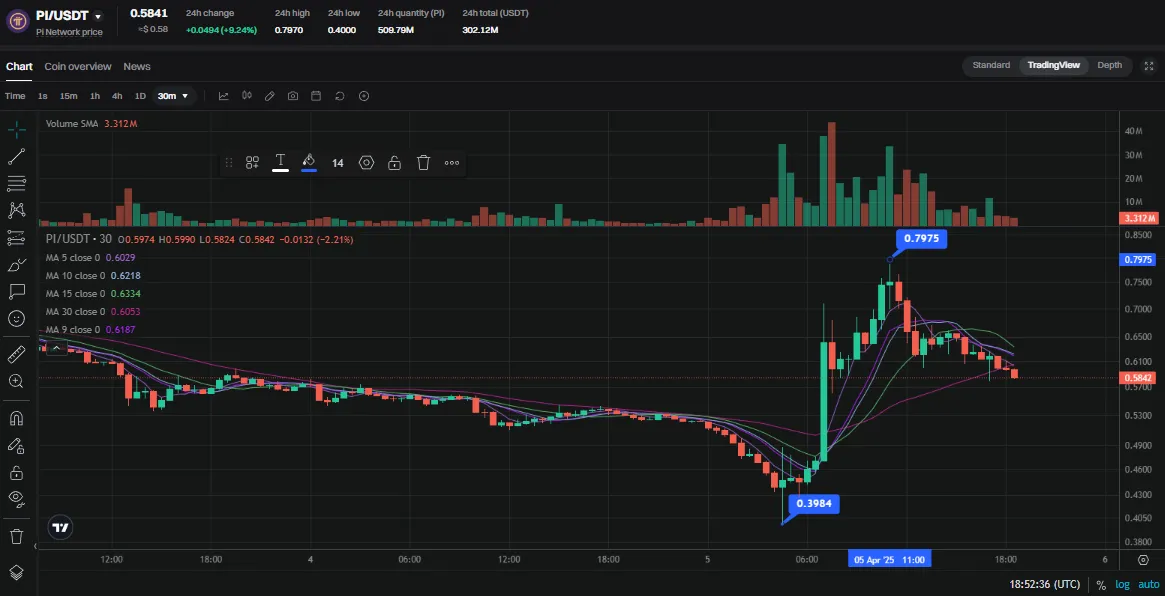This screenshot has width=1165, height=596.
Task: Change background fill color bucket
Action: pyautogui.click(x=309, y=163)
